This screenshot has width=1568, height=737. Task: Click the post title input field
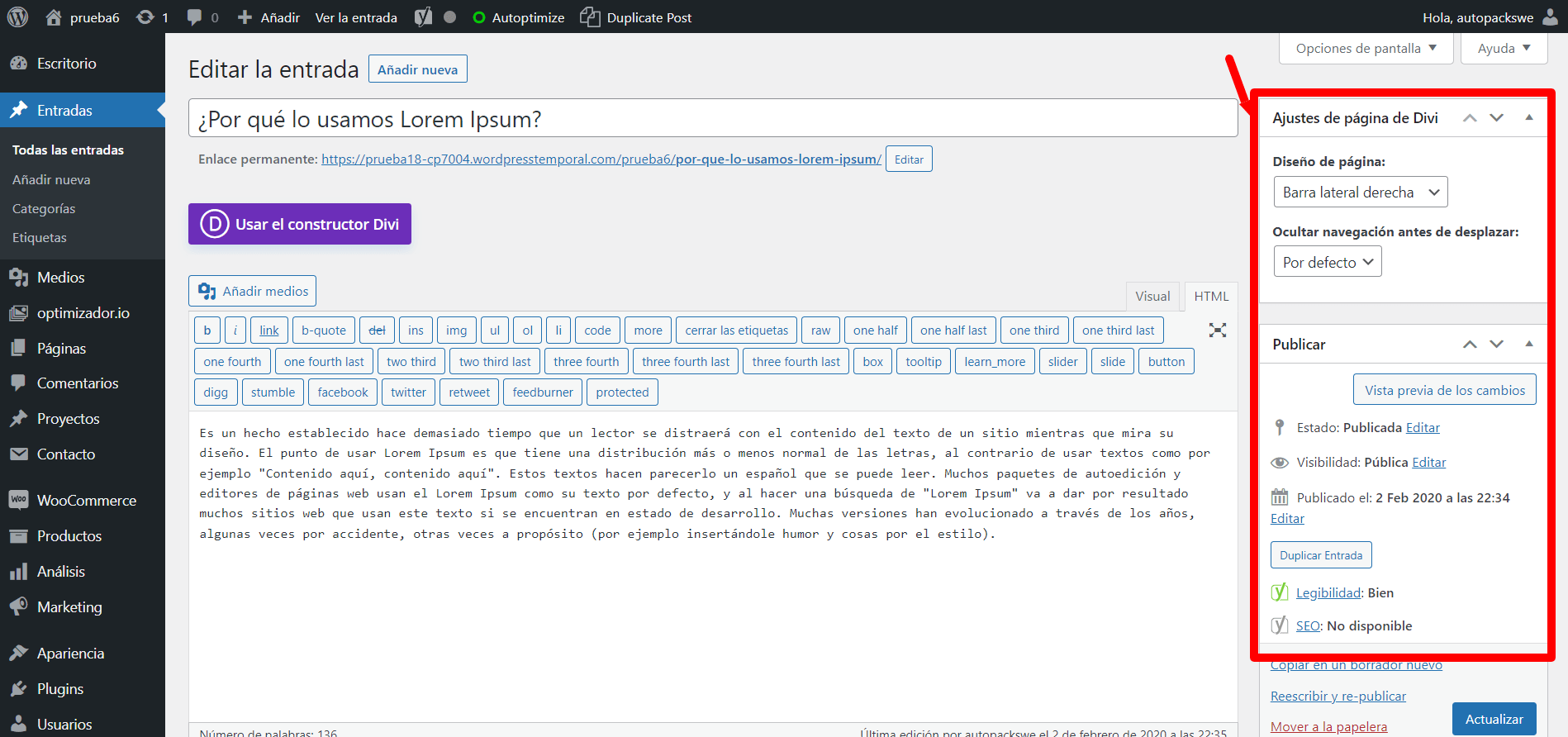713,118
